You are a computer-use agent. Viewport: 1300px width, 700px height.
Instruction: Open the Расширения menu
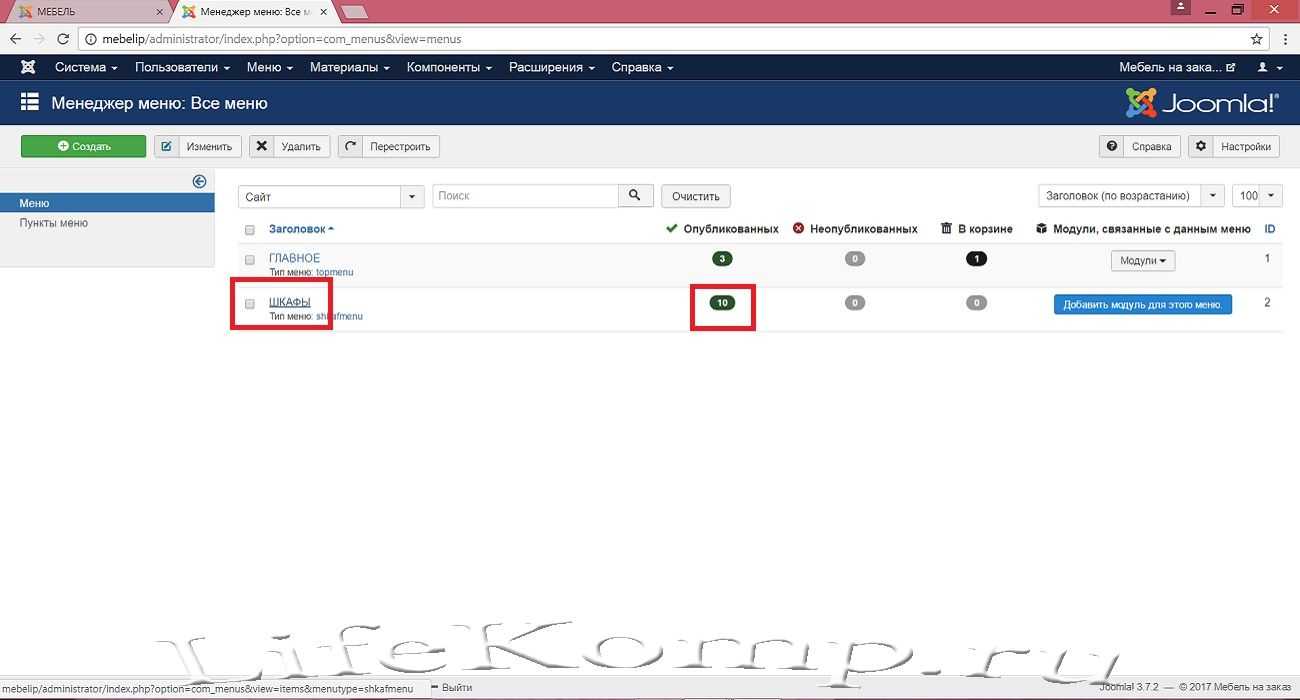(x=551, y=67)
